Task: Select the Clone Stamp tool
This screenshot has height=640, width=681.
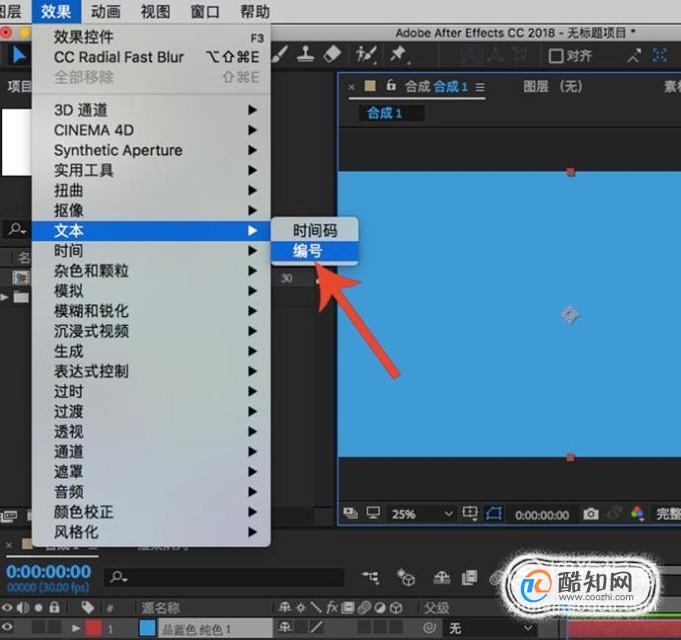Action: click(306, 55)
